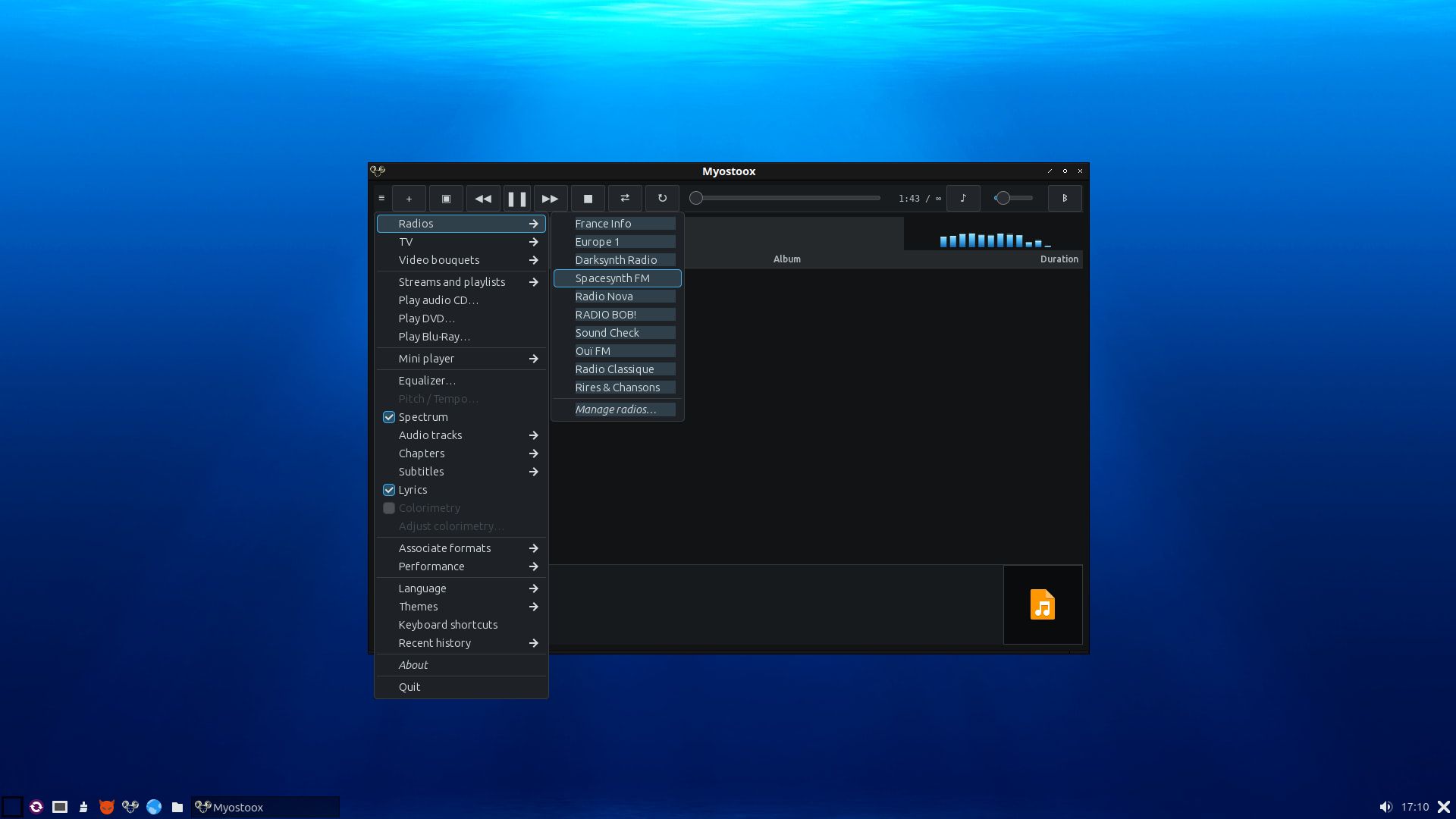The image size is (1456, 819).
Task: Open the hamburger main menu icon
Action: 381,199
